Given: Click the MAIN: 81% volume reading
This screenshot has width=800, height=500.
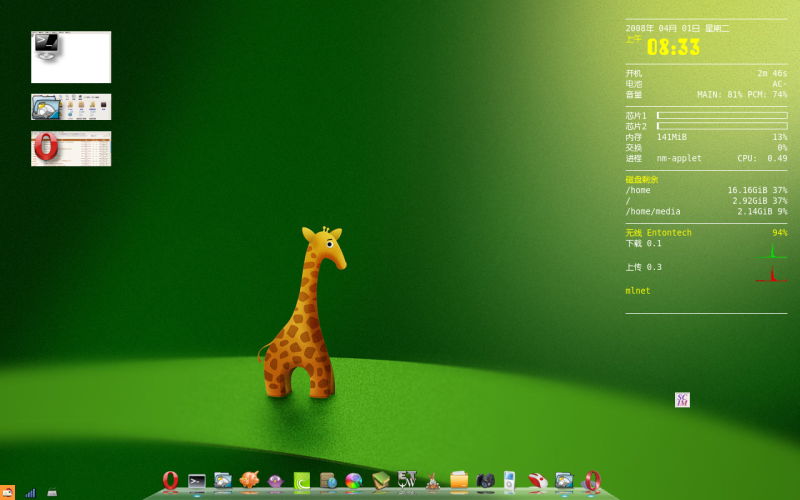Looking at the screenshot, I should [720, 95].
